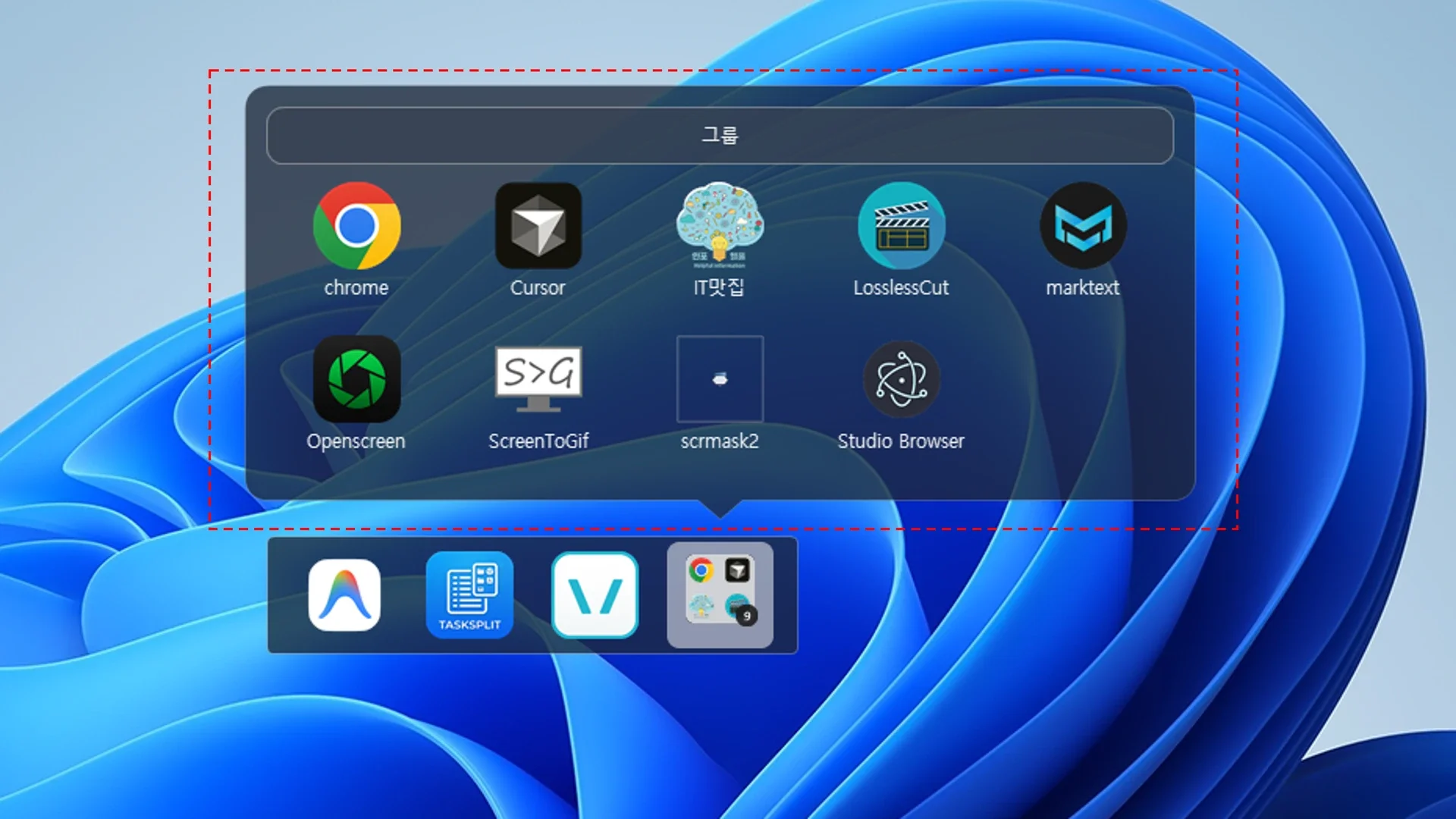Select the chrome label text
Screen dimensions: 1456x819
(356, 288)
